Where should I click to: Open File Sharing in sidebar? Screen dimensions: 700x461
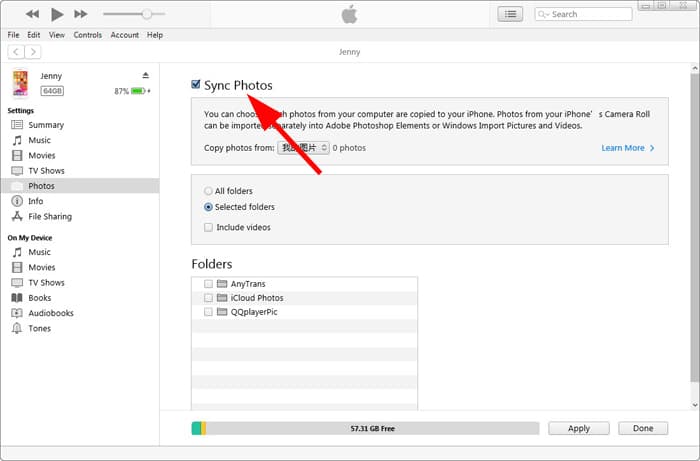[x=49, y=216]
